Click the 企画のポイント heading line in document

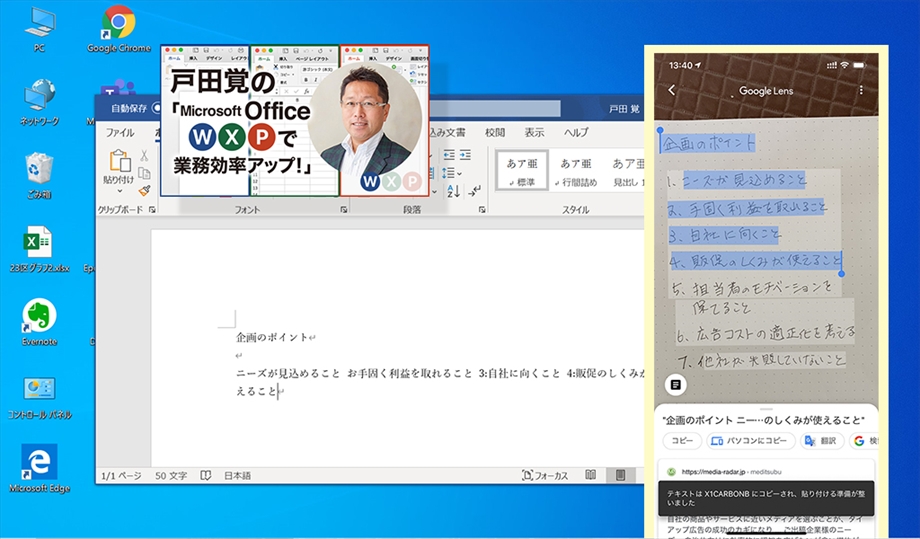tap(272, 337)
